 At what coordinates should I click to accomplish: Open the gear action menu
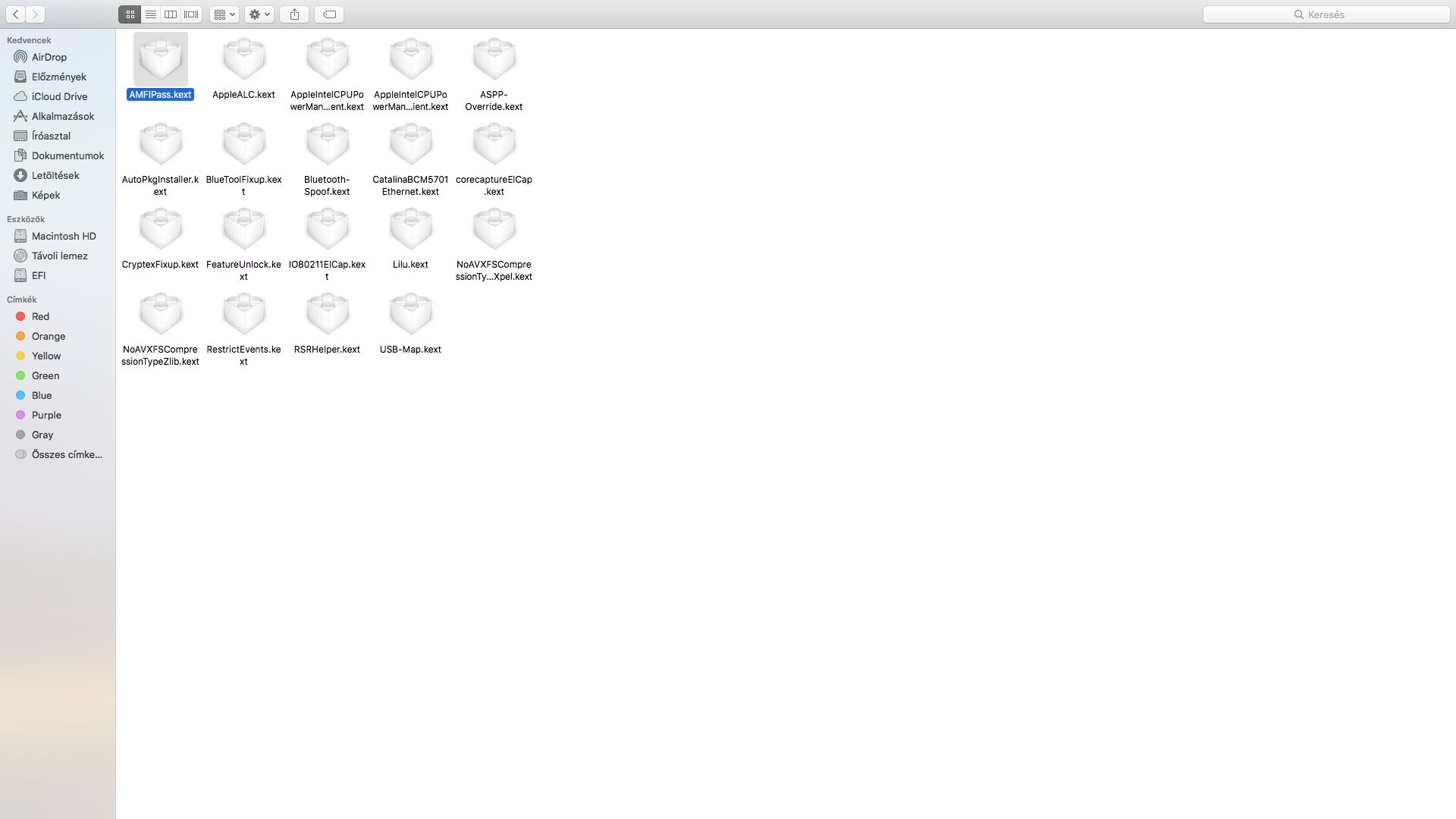tap(259, 14)
